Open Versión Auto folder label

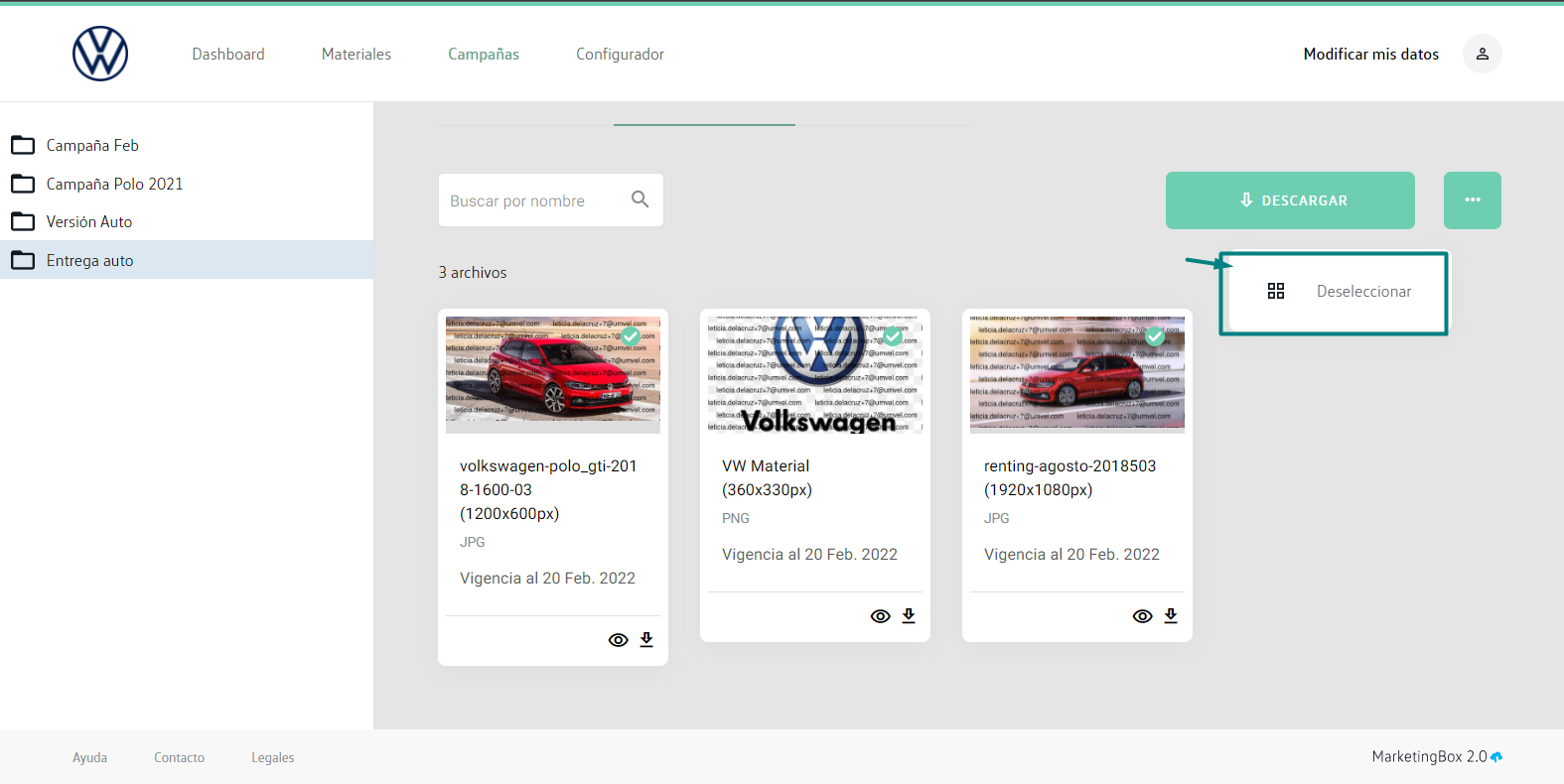89,221
